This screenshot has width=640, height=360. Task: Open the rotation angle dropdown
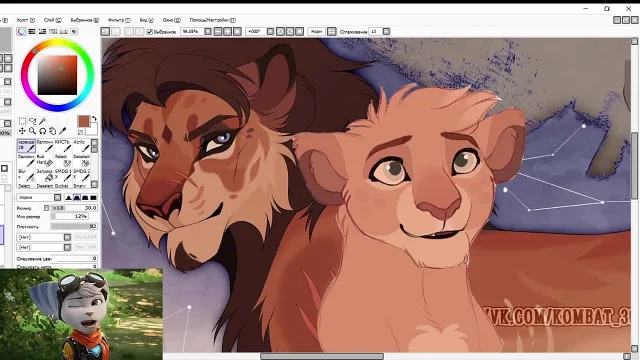pos(270,31)
